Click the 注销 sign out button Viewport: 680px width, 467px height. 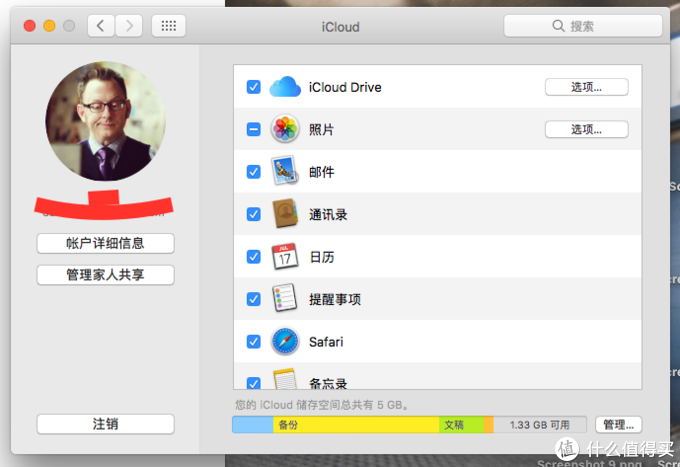tap(105, 424)
